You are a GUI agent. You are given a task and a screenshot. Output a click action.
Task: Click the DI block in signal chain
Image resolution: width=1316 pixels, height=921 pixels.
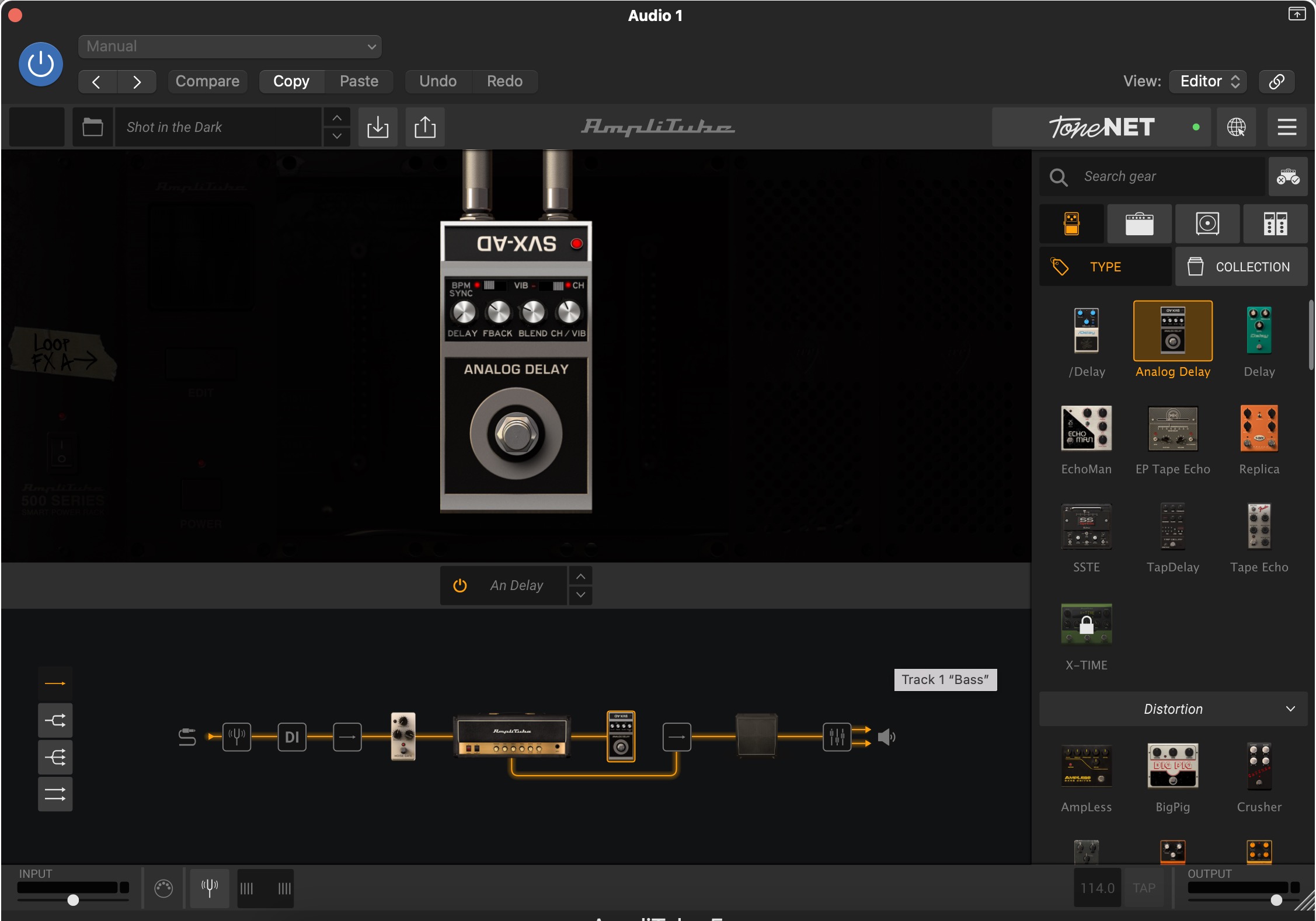coord(292,737)
